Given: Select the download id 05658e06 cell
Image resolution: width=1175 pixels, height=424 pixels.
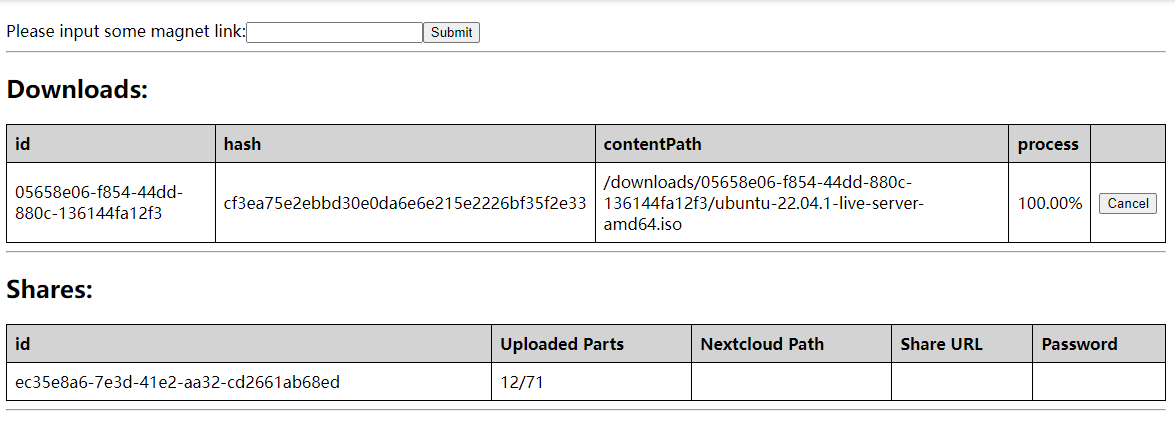Looking at the screenshot, I should pos(111,203).
